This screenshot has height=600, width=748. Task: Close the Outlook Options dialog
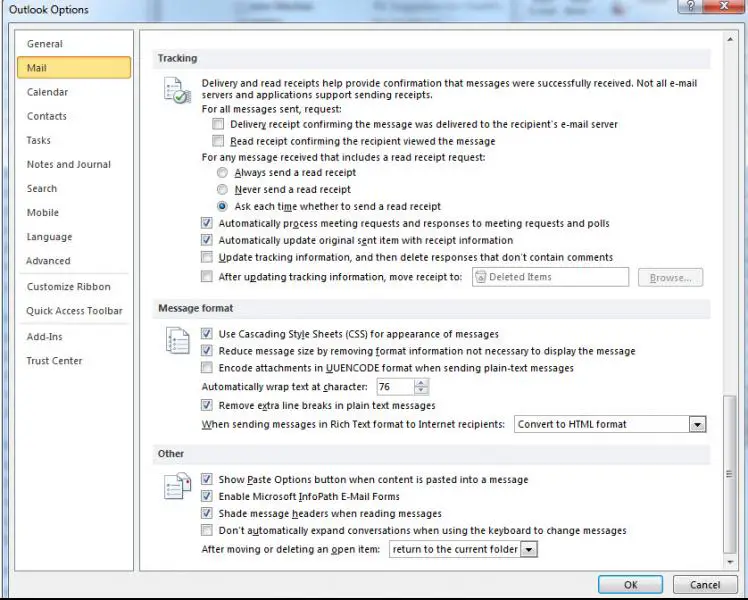[x=724, y=6]
